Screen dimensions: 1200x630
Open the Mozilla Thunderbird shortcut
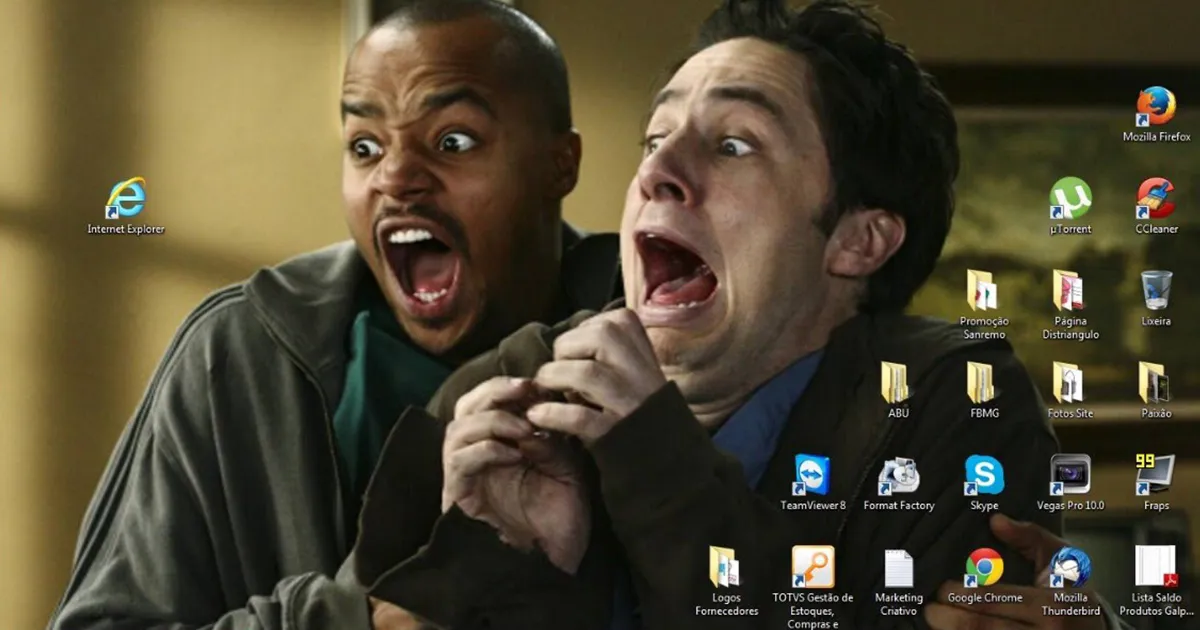coord(1070,581)
